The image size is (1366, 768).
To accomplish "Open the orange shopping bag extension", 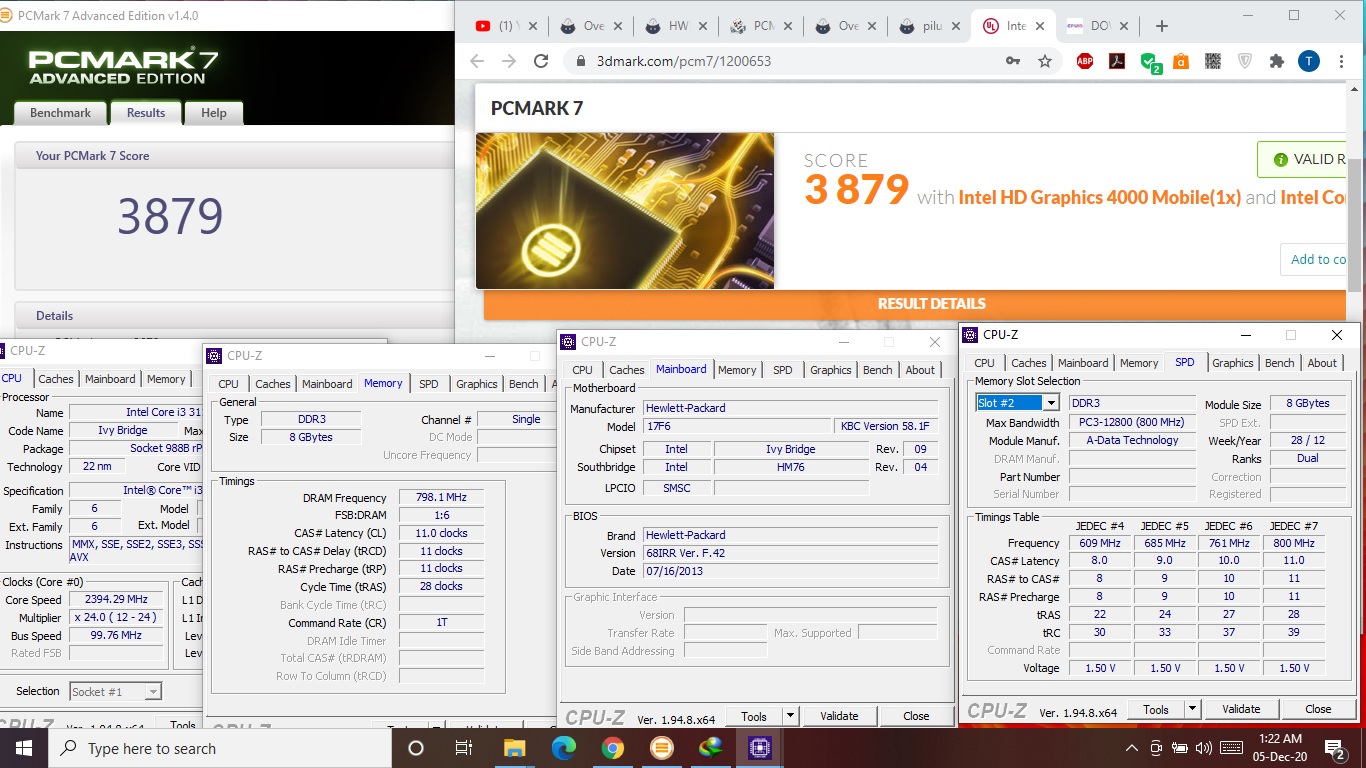I will pyautogui.click(x=1181, y=61).
